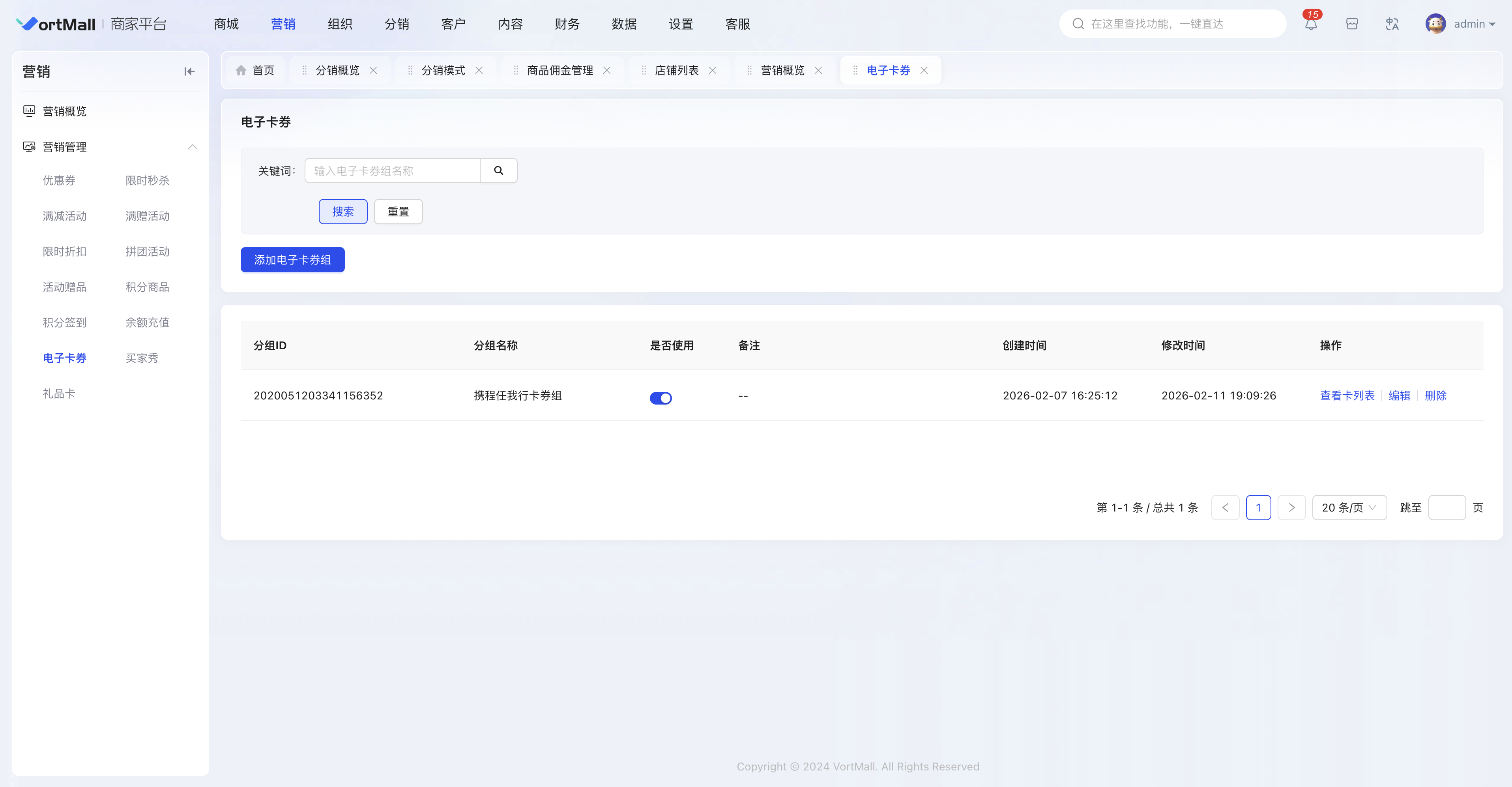Screen dimensions: 1512x787
Task: Go to next page arrow
Action: click(x=1291, y=508)
